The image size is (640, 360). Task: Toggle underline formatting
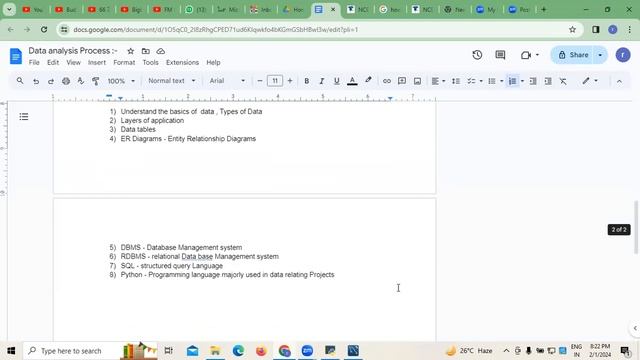(337, 81)
